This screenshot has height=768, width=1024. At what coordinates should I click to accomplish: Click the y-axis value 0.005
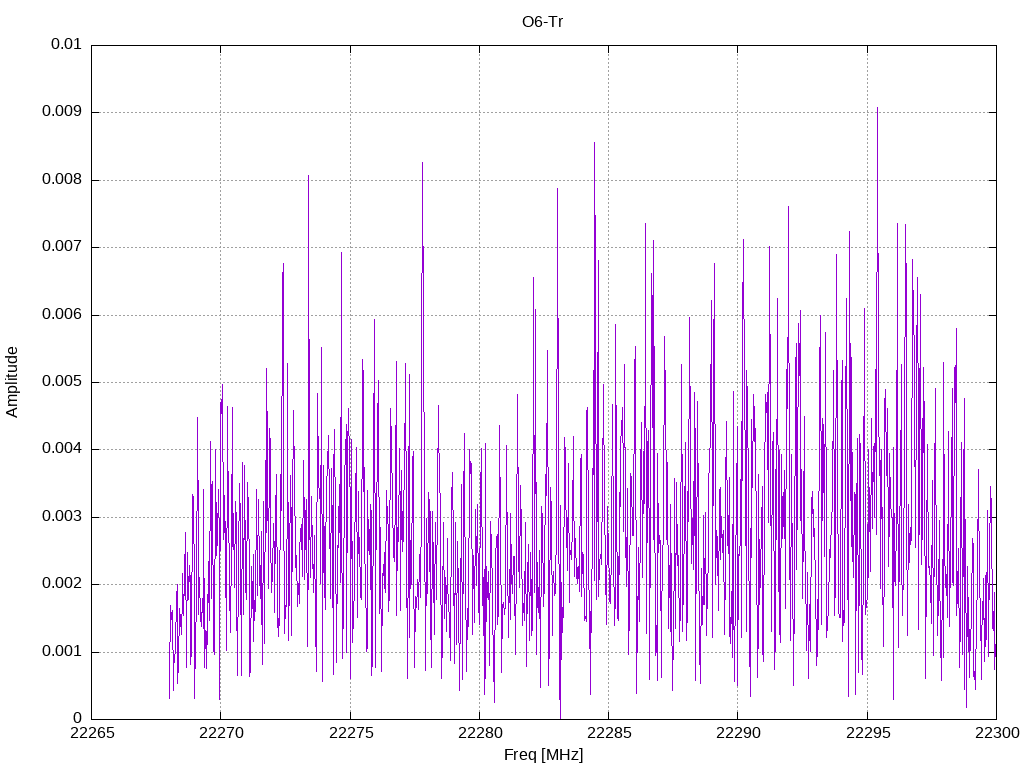tap(62, 381)
